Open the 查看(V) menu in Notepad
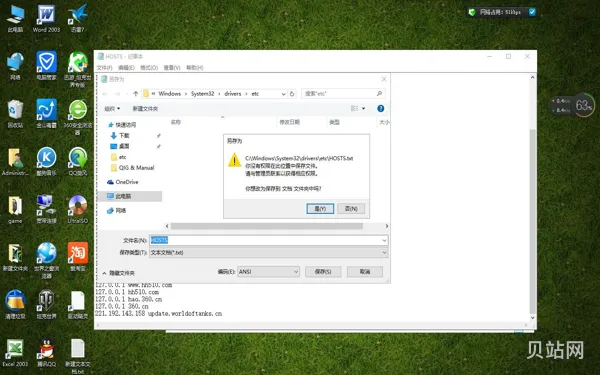600x375 pixels. (172, 68)
